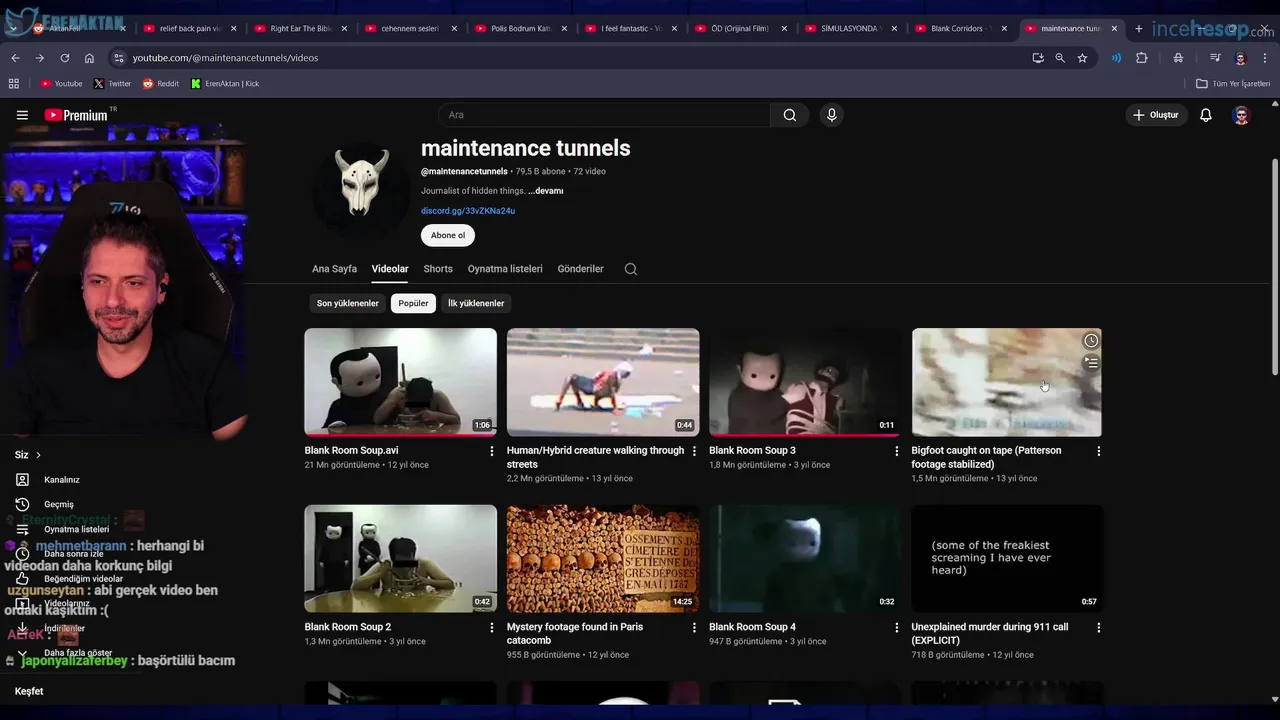Open options for Unexplained murder 911 call
1280x720 pixels.
[1099, 628]
